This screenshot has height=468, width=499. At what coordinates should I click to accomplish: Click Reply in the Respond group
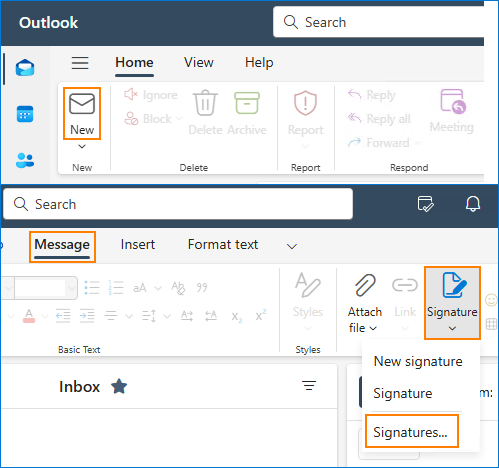coord(372,95)
